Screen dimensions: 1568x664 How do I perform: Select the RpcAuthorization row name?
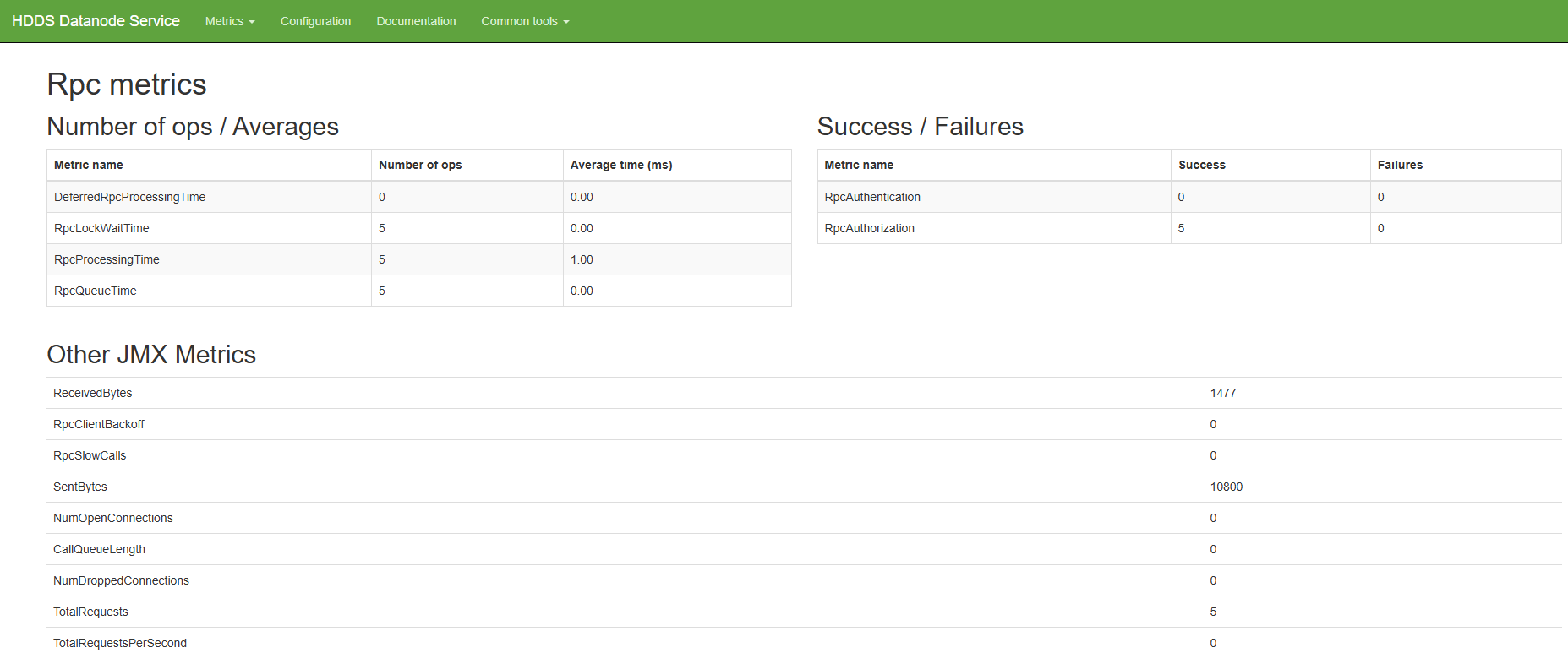(x=870, y=228)
